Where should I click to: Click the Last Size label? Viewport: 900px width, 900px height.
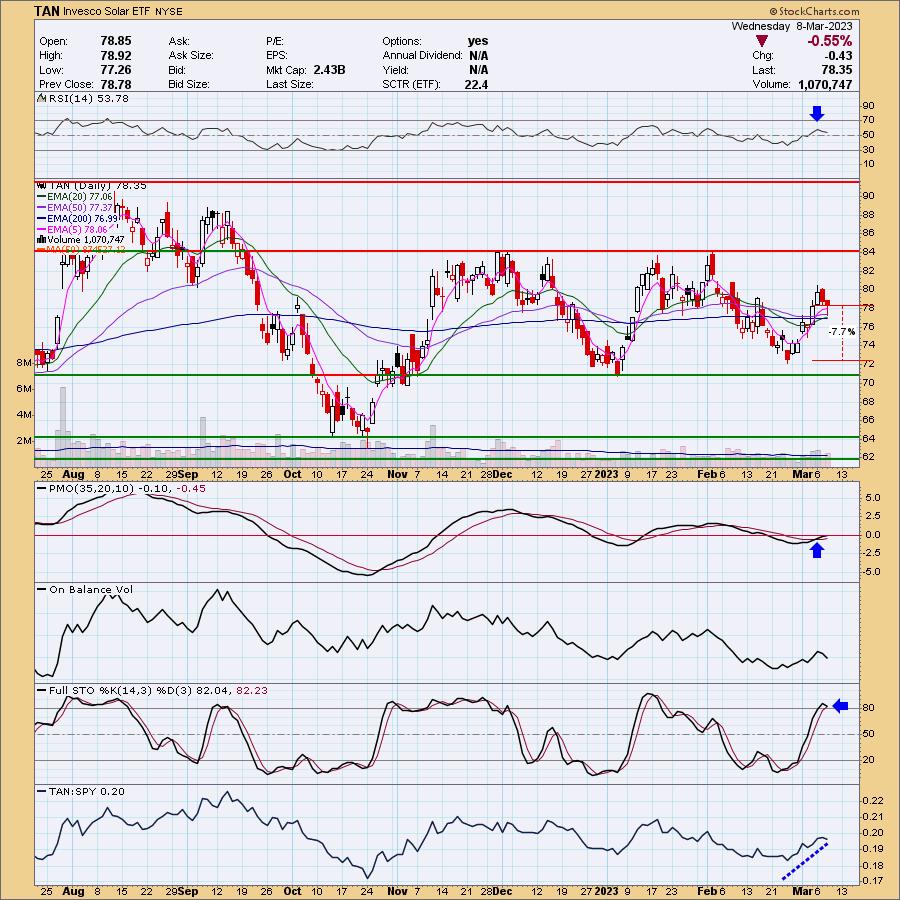point(290,84)
